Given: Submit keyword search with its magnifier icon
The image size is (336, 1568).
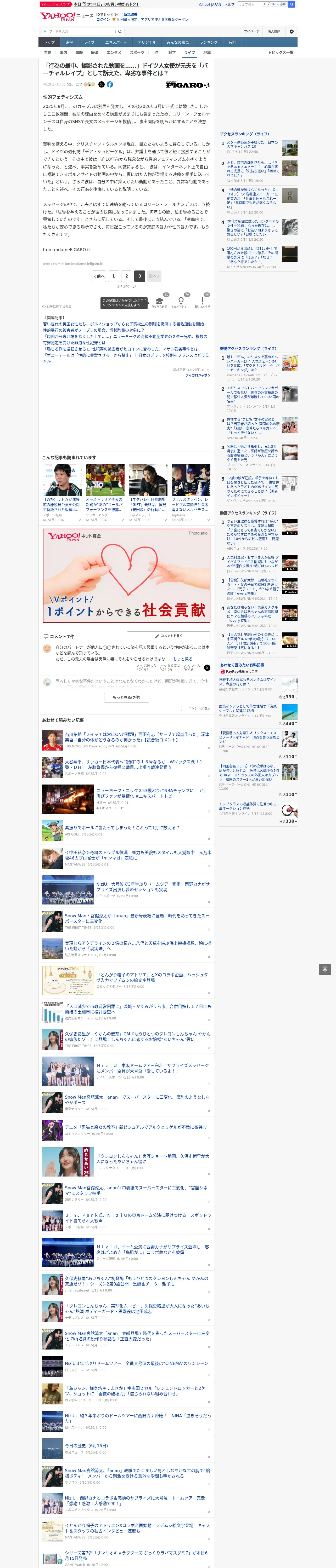Looking at the screenshot, I should 120,32.
